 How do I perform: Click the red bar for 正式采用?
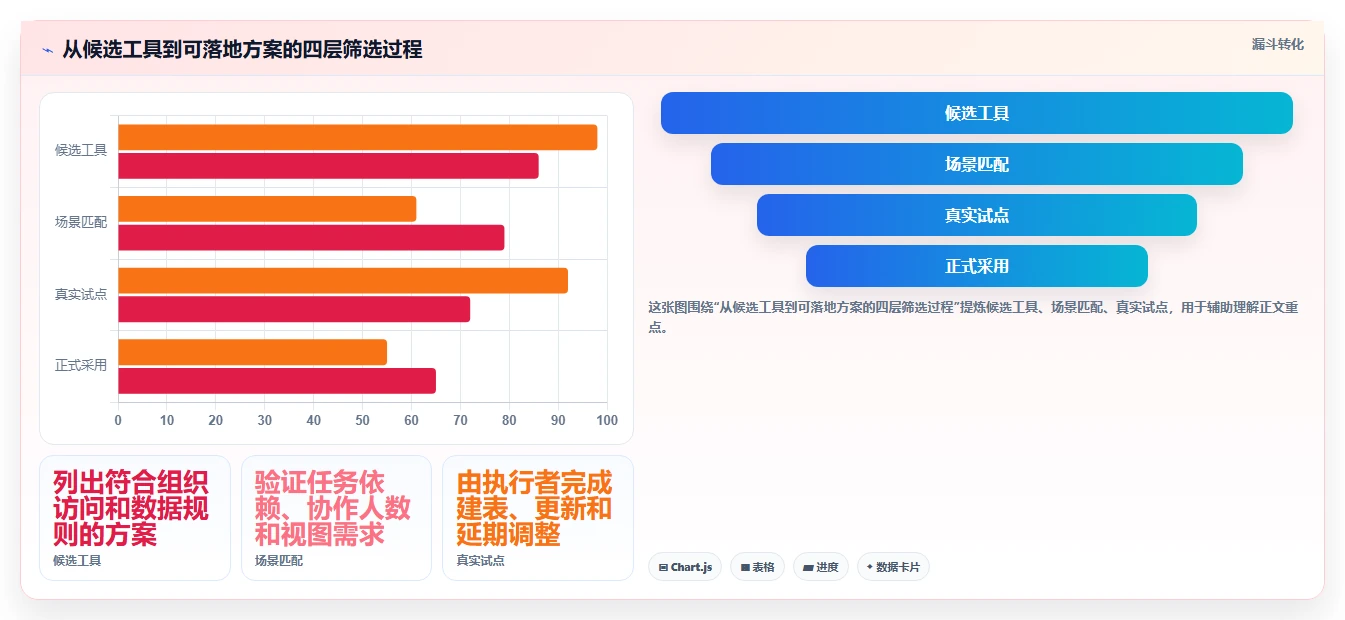pyautogui.click(x=277, y=381)
